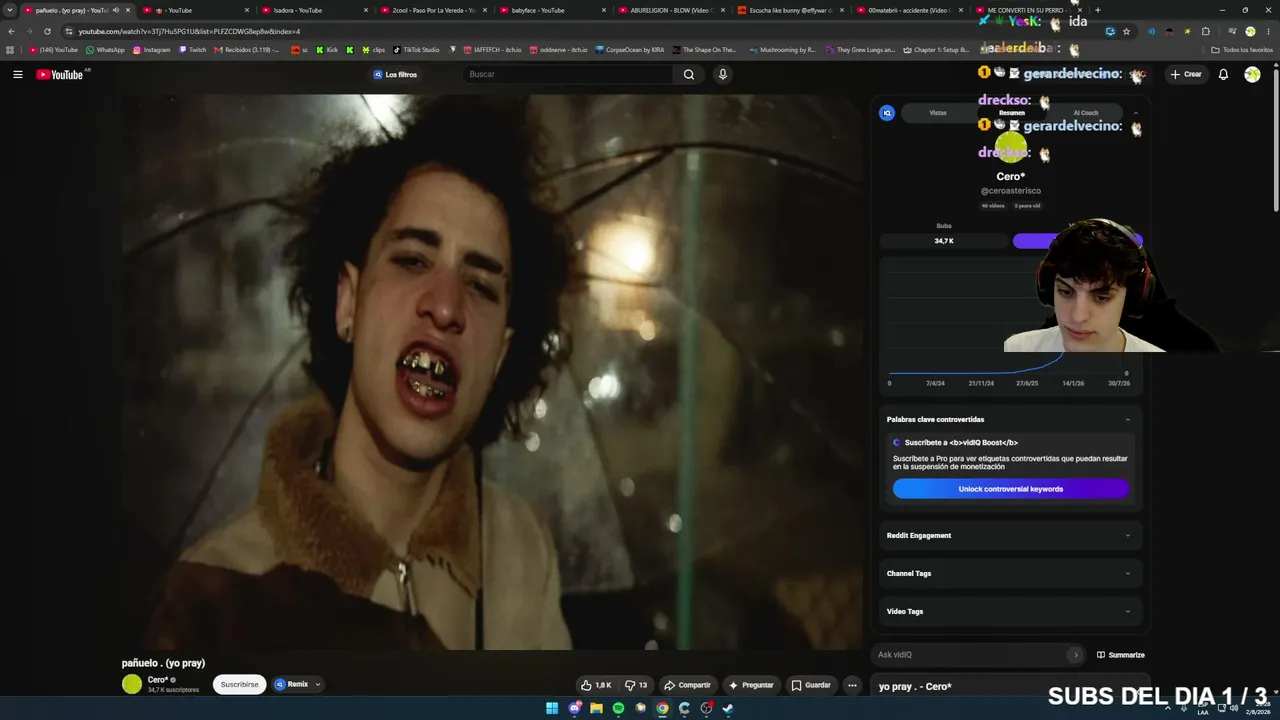1280x720 pixels.
Task: Open the WhatsApp bookmark
Action: pos(105,50)
